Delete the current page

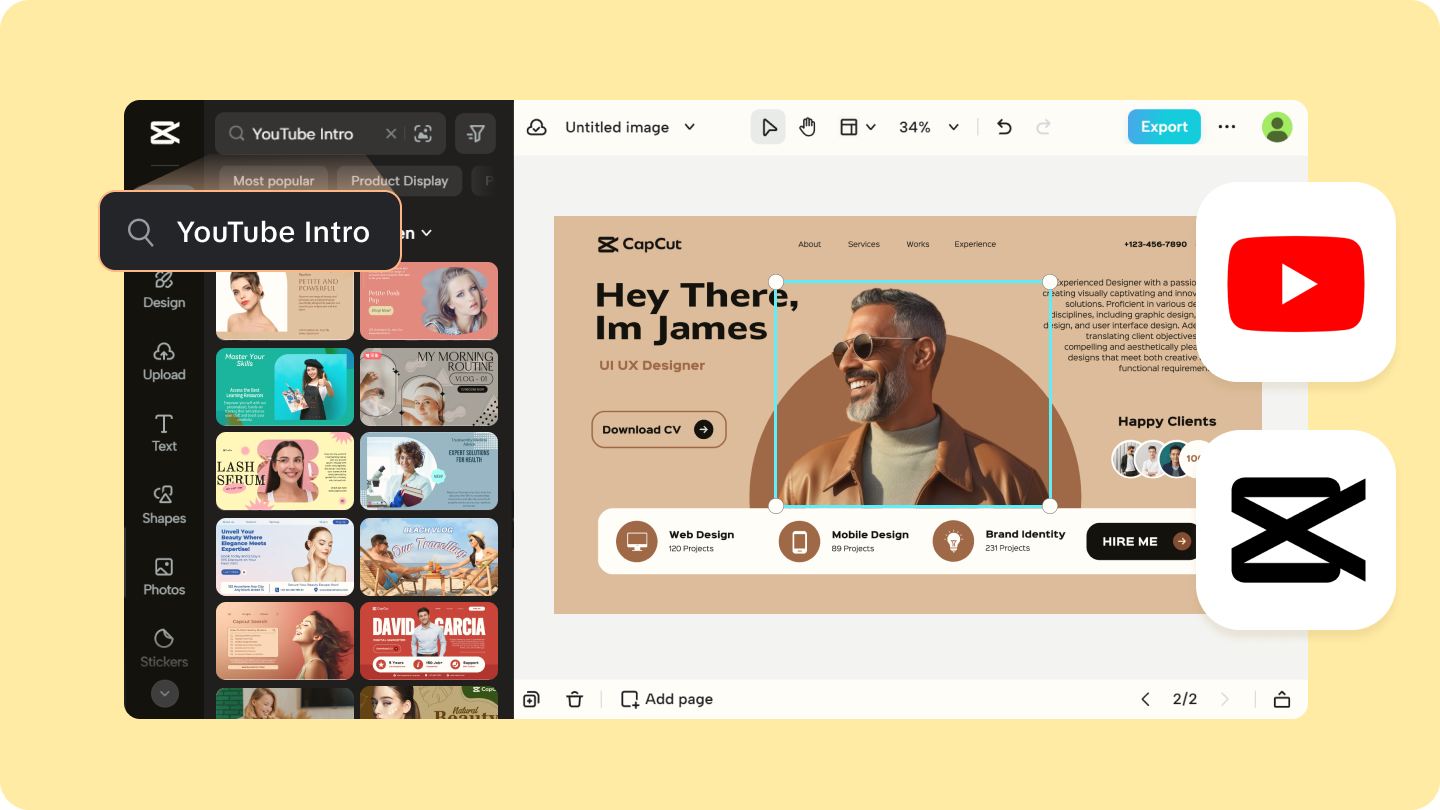tap(574, 699)
